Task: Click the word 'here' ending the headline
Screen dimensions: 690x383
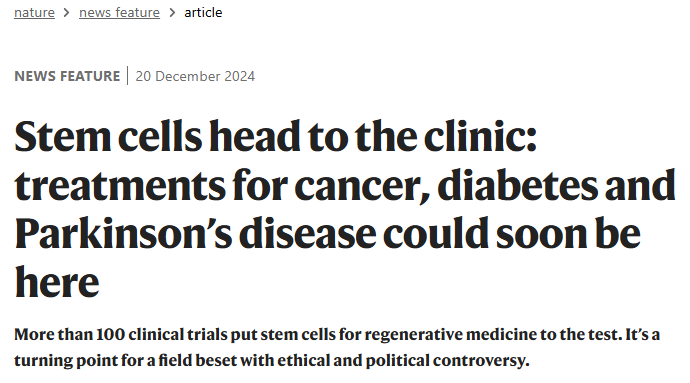Action: click(x=57, y=282)
